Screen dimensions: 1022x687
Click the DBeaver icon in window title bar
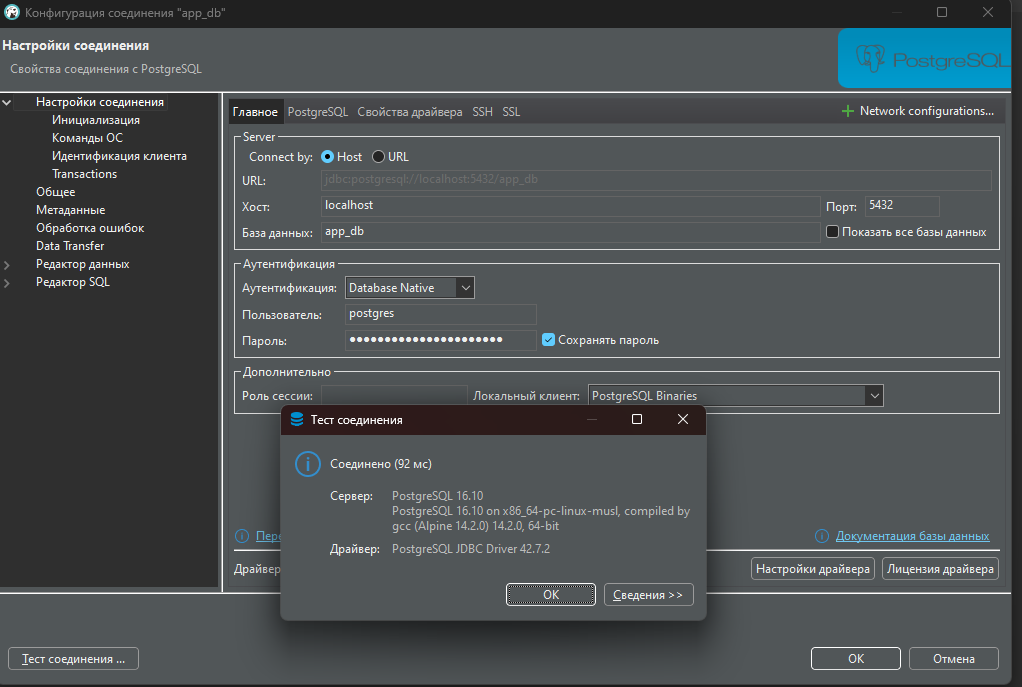point(13,12)
